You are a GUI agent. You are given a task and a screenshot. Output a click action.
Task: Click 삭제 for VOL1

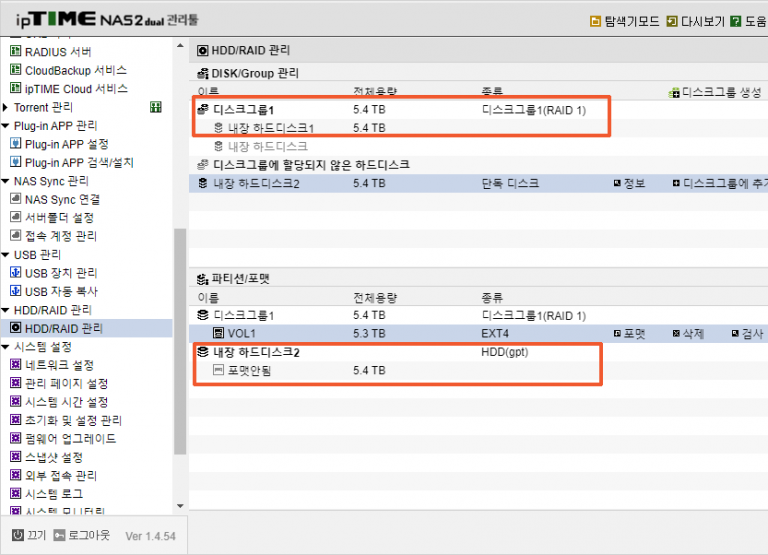pos(688,334)
